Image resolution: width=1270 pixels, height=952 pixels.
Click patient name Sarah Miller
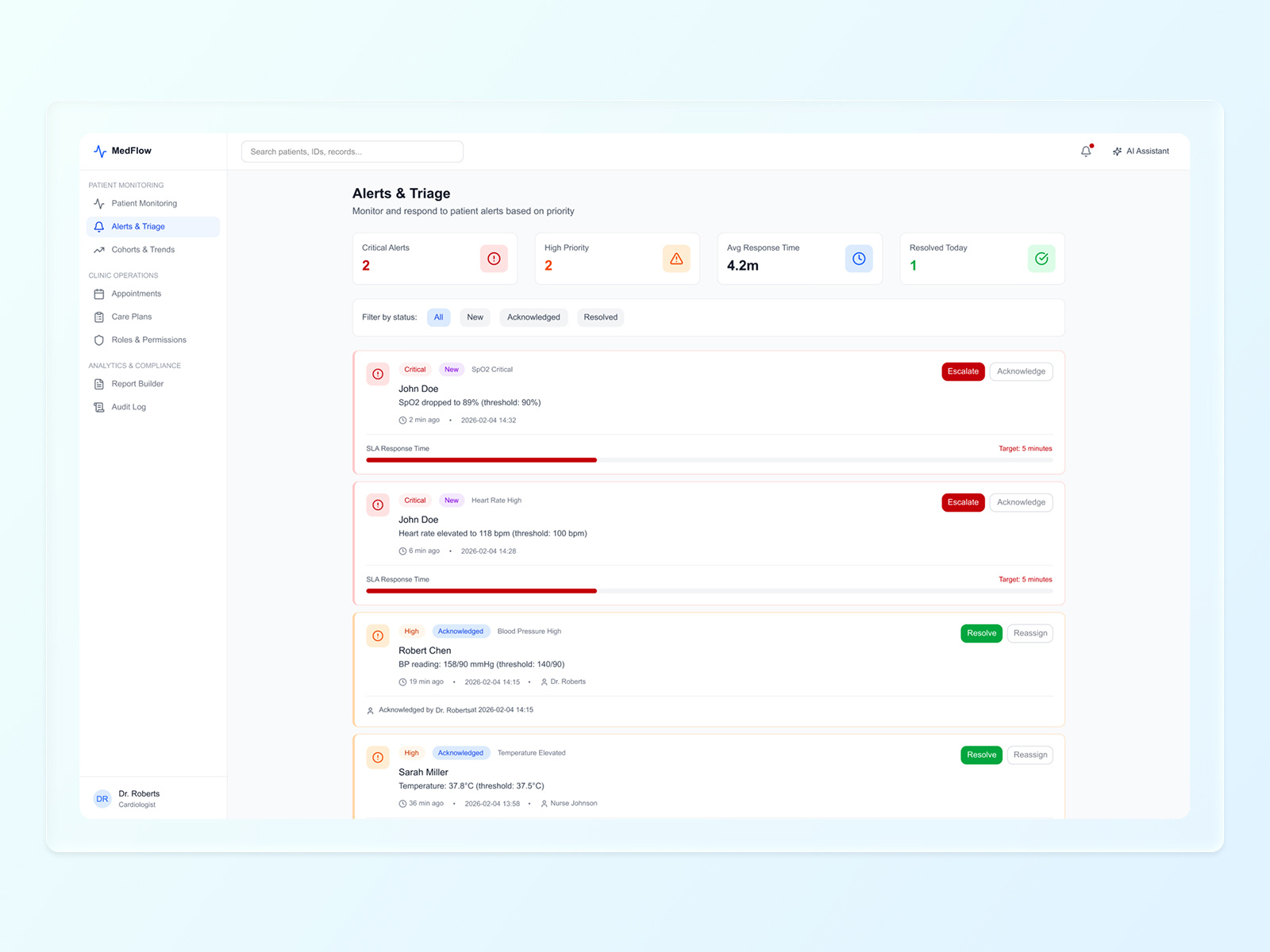point(423,773)
